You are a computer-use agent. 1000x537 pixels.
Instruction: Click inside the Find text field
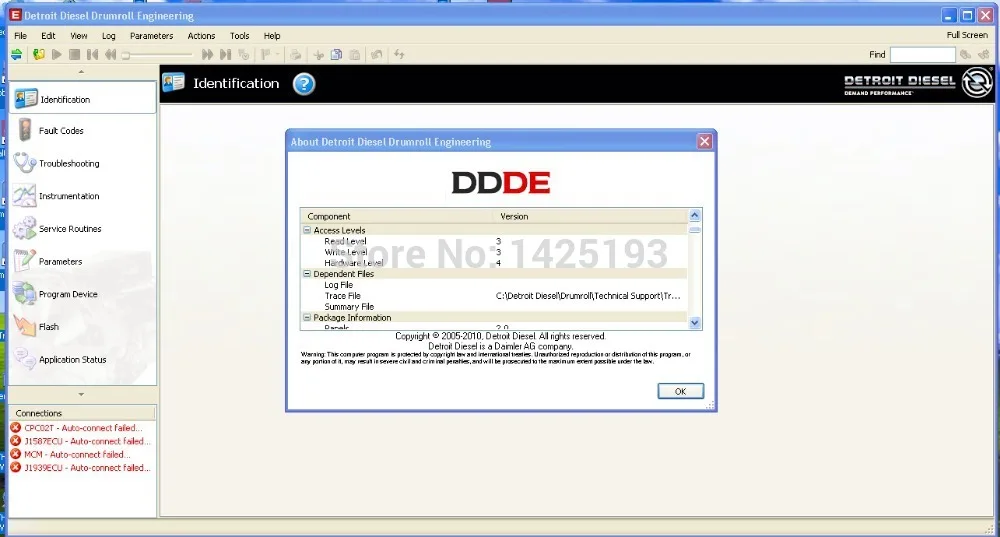[x=922, y=55]
